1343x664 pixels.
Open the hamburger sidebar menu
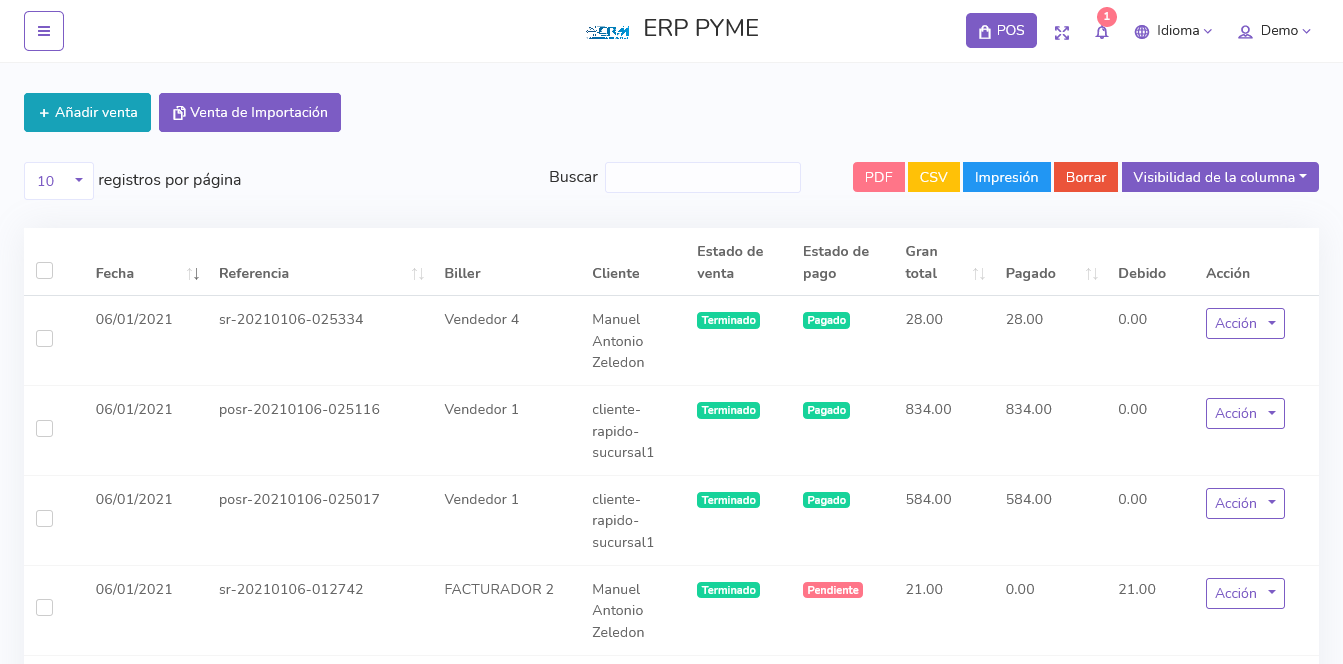tap(44, 31)
